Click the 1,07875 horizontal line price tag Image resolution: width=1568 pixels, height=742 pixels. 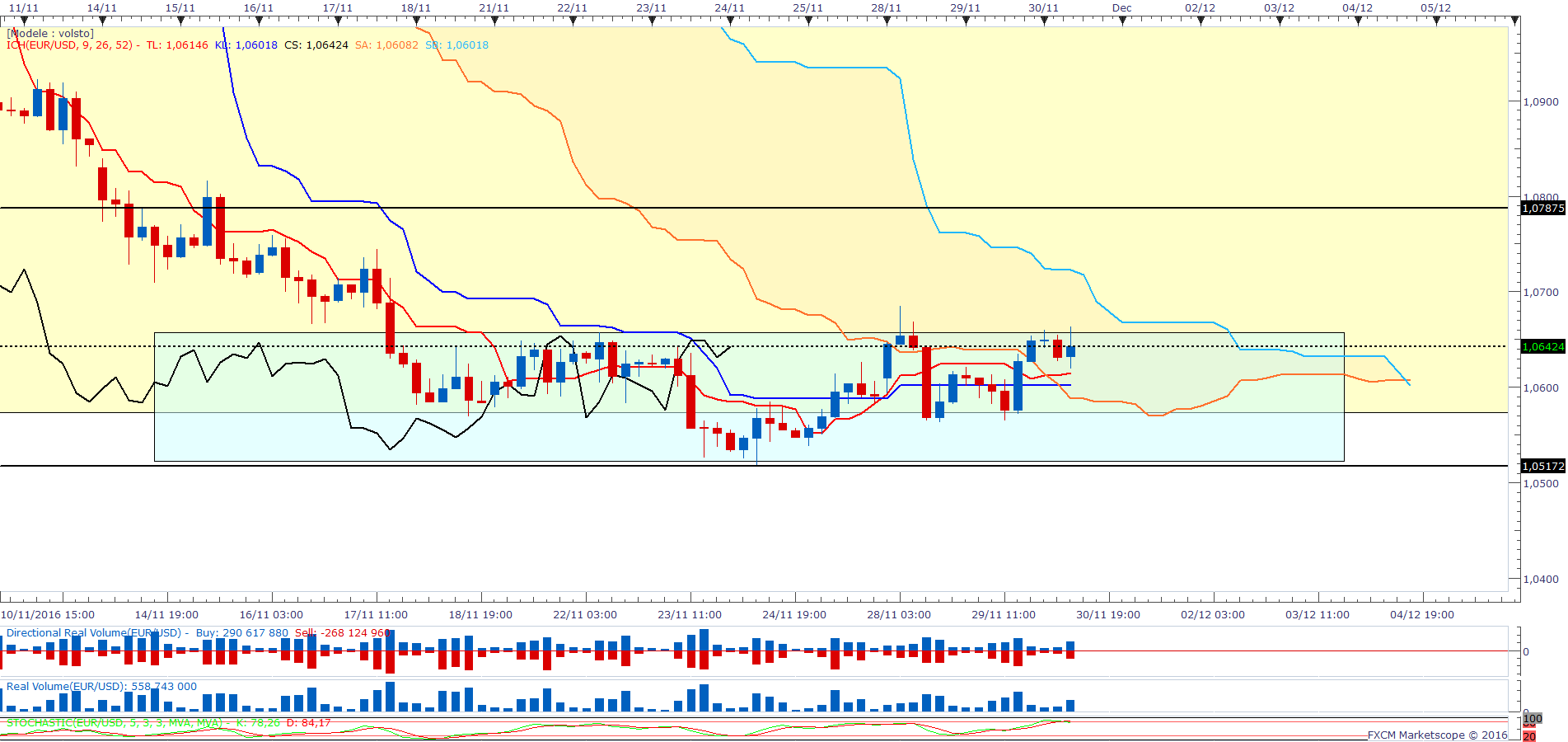[x=1542, y=209]
